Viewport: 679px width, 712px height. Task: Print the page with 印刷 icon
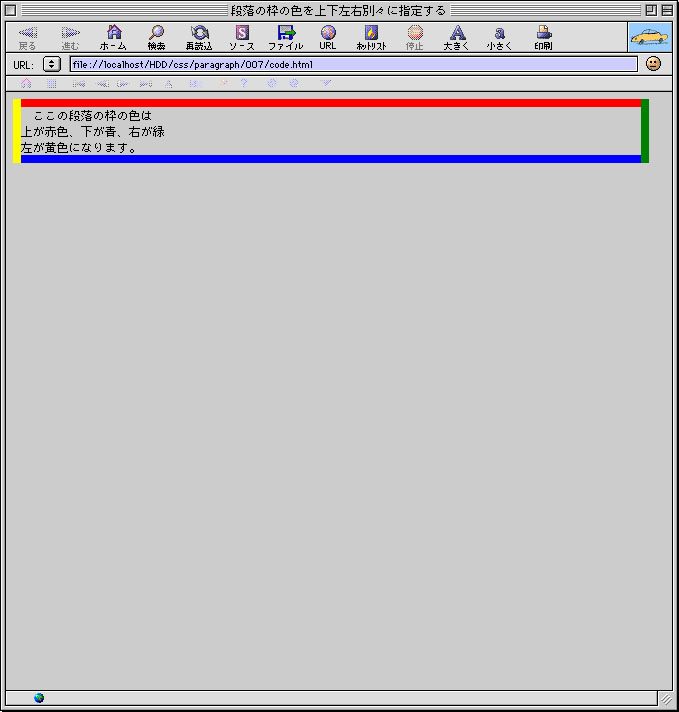point(544,32)
